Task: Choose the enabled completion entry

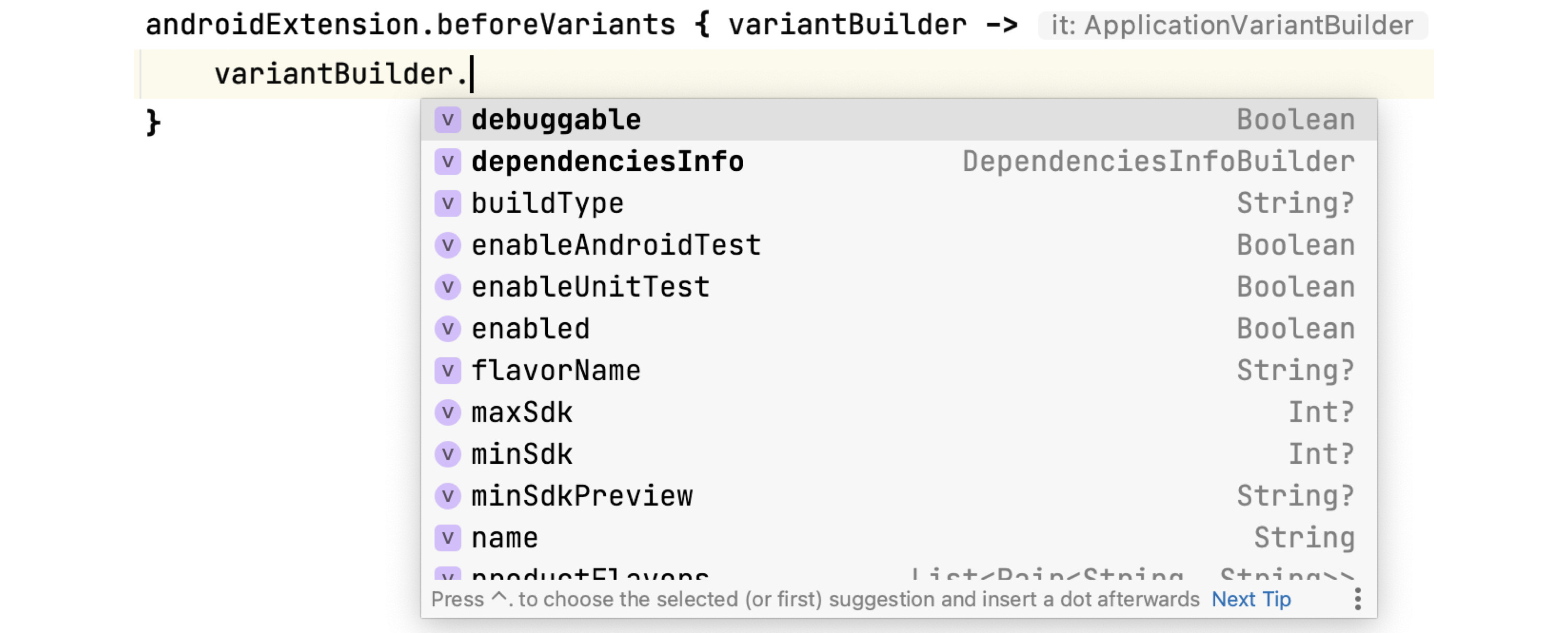Action: [529, 329]
